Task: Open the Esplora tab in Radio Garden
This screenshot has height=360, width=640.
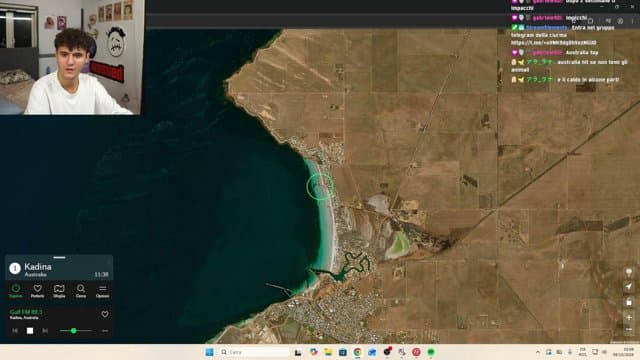Action: (16, 291)
